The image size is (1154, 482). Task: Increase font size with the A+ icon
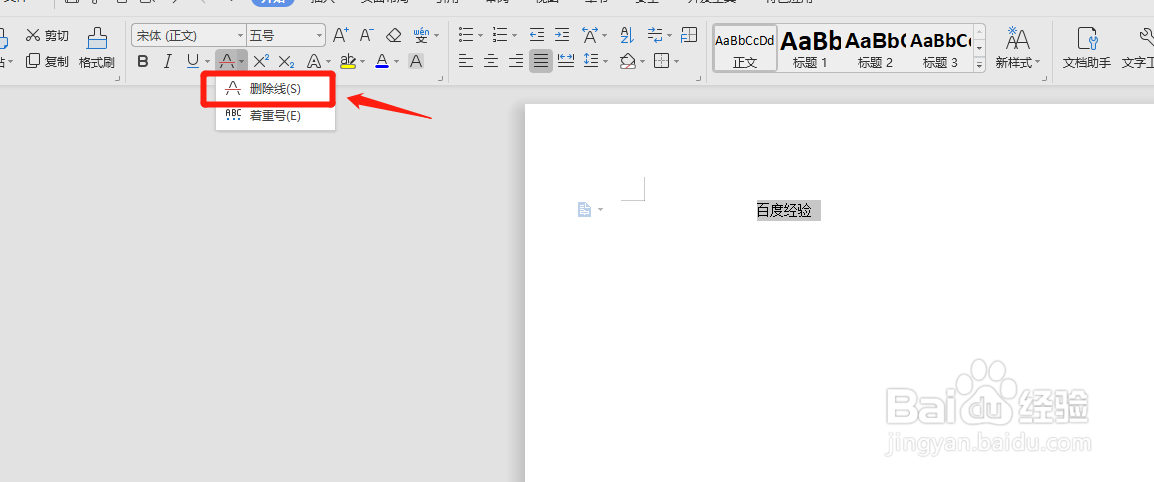(341, 35)
